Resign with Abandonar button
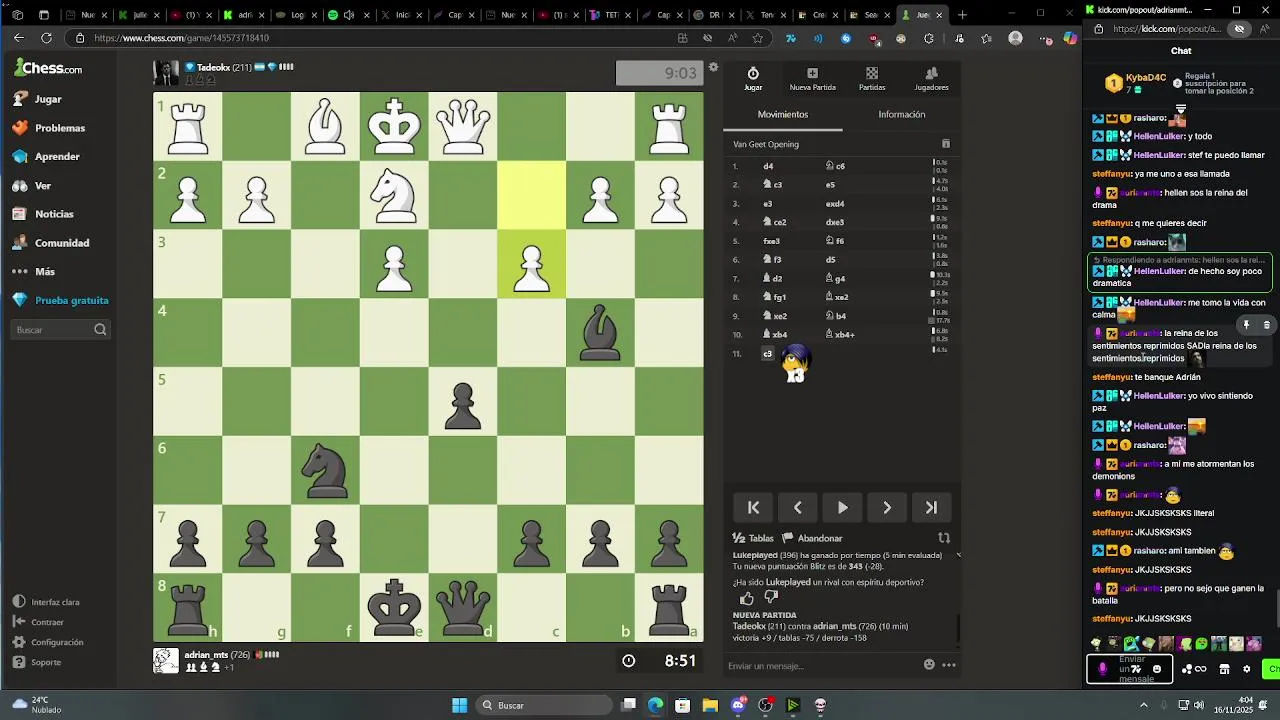Screen dimensions: 1280x720 point(812,538)
